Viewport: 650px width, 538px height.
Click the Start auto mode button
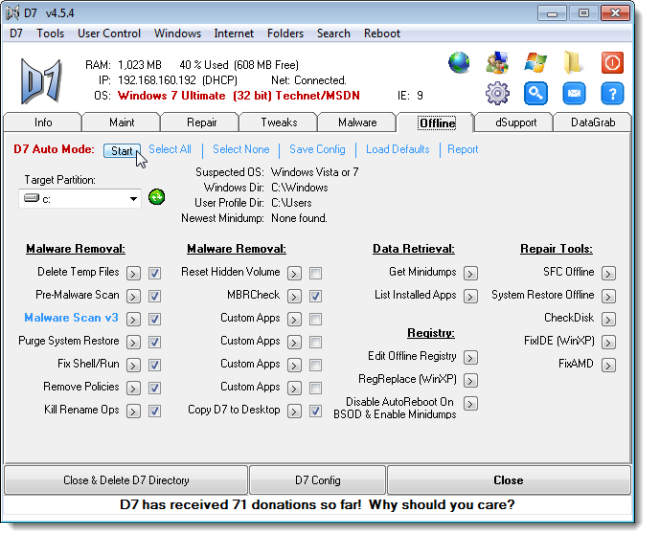(122, 151)
